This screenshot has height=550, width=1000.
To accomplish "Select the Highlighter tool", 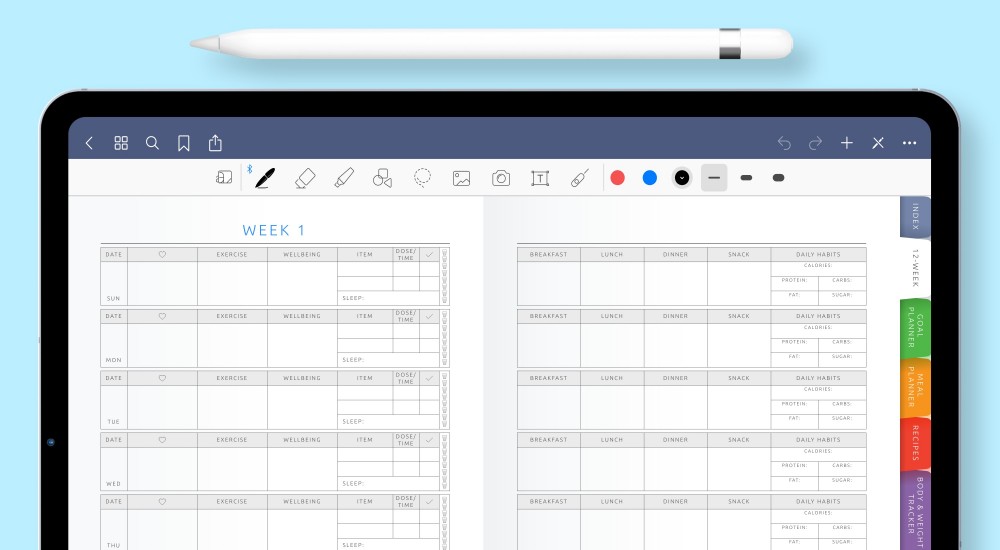I will [344, 178].
